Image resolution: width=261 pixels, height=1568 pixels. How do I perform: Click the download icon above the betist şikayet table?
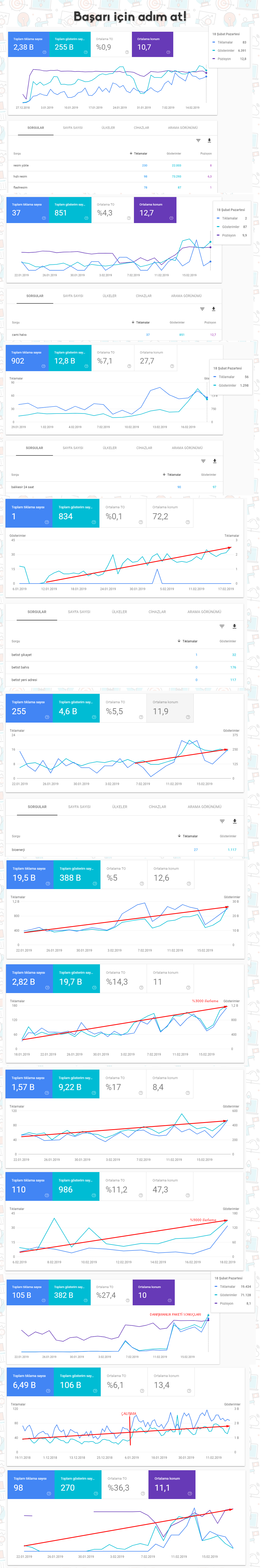pos(234,626)
